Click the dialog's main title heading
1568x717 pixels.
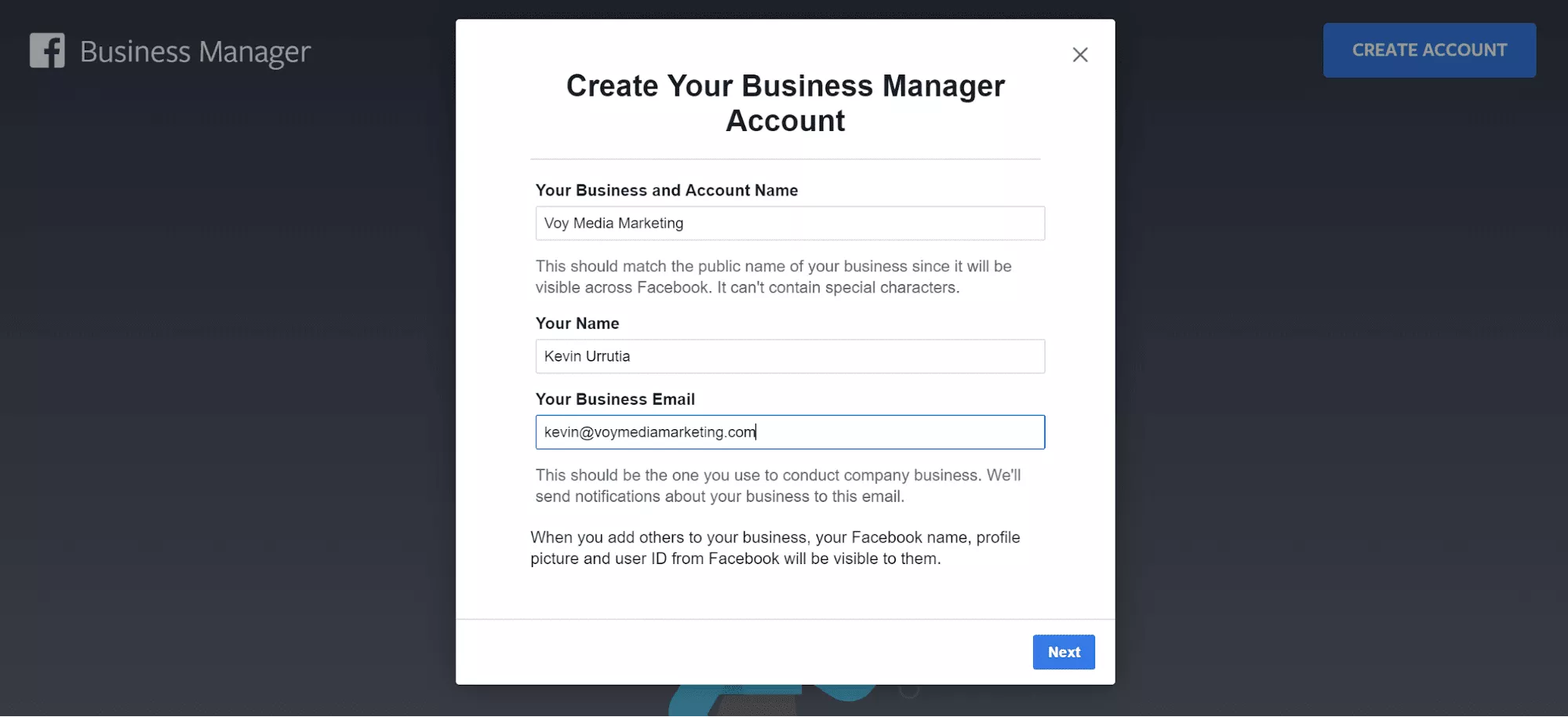[x=785, y=103]
